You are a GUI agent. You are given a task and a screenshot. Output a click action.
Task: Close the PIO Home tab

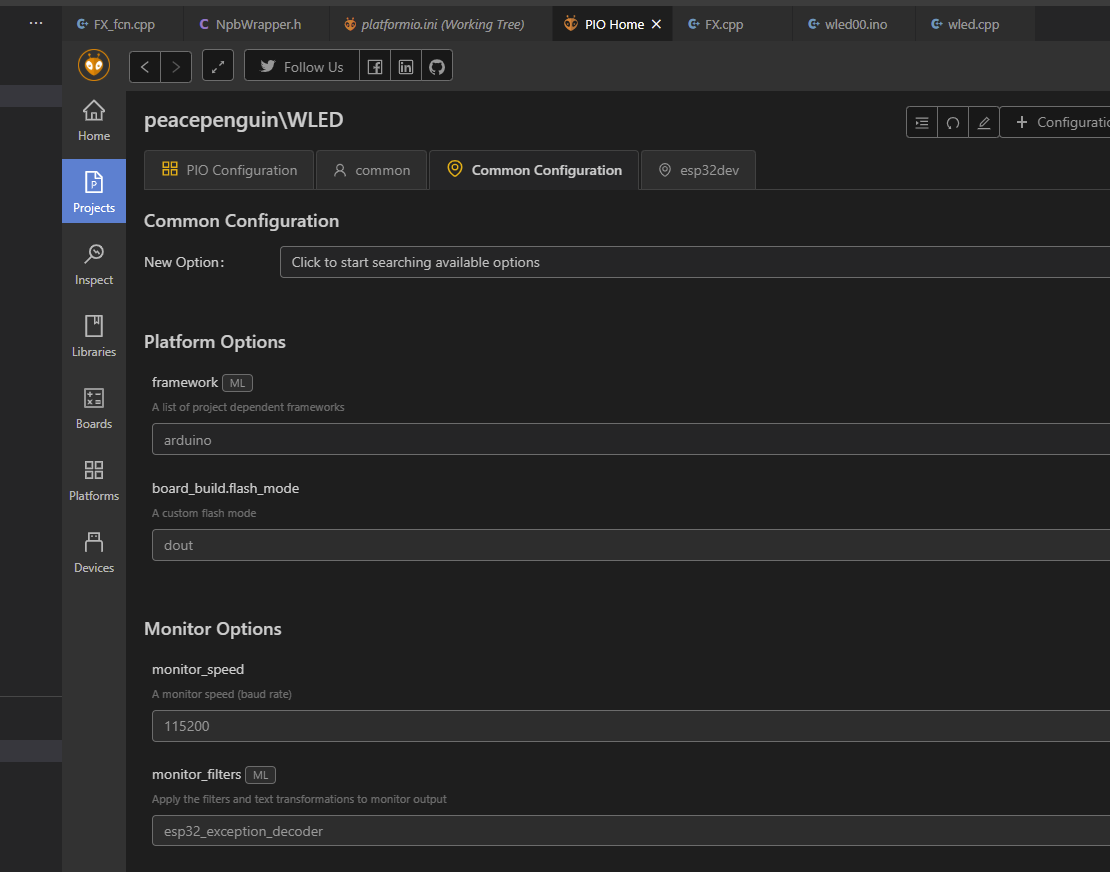(656, 24)
